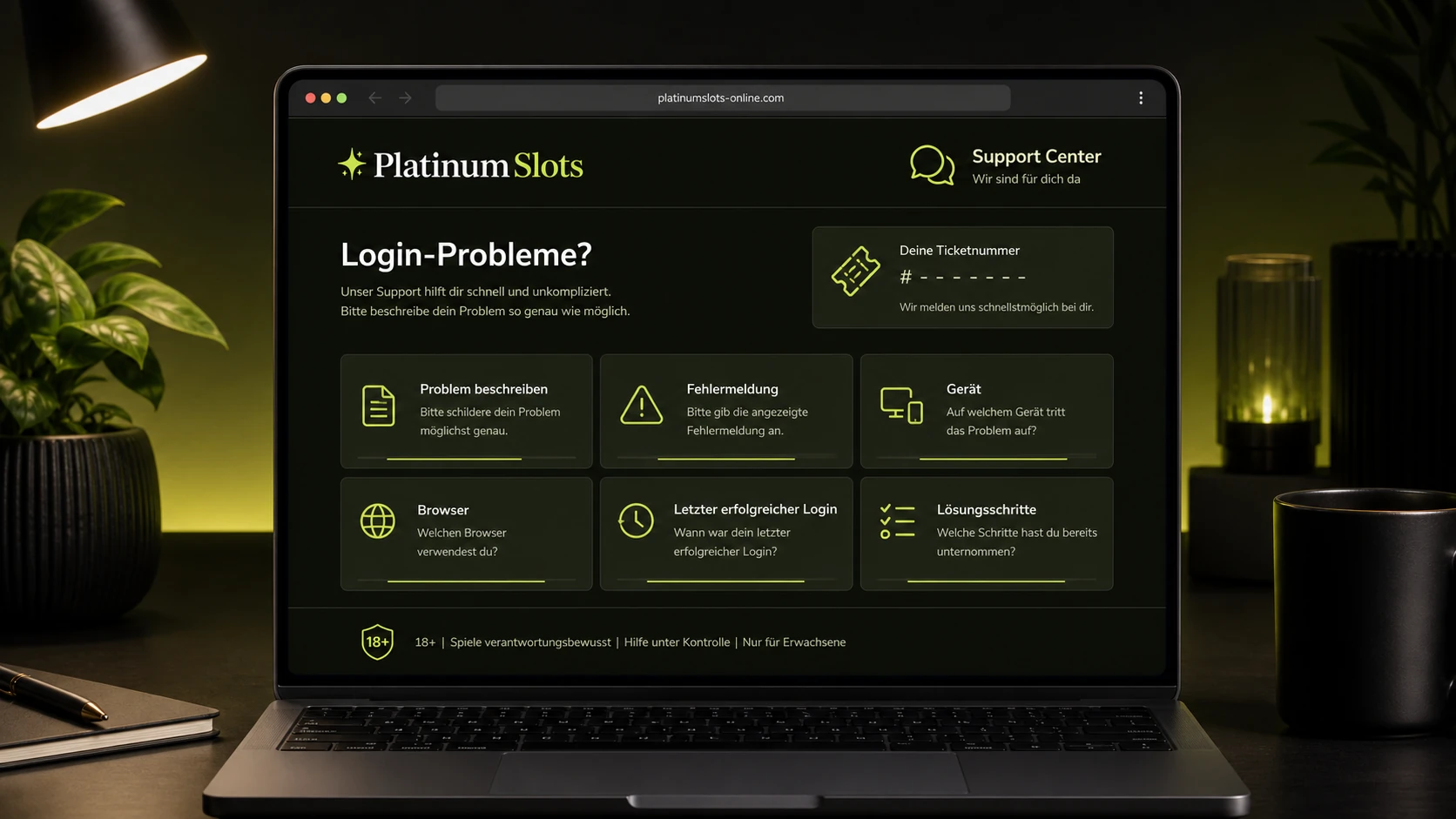The width and height of the screenshot is (1456, 819).
Task: Open the Support Center chat bubble icon
Action: point(932,164)
